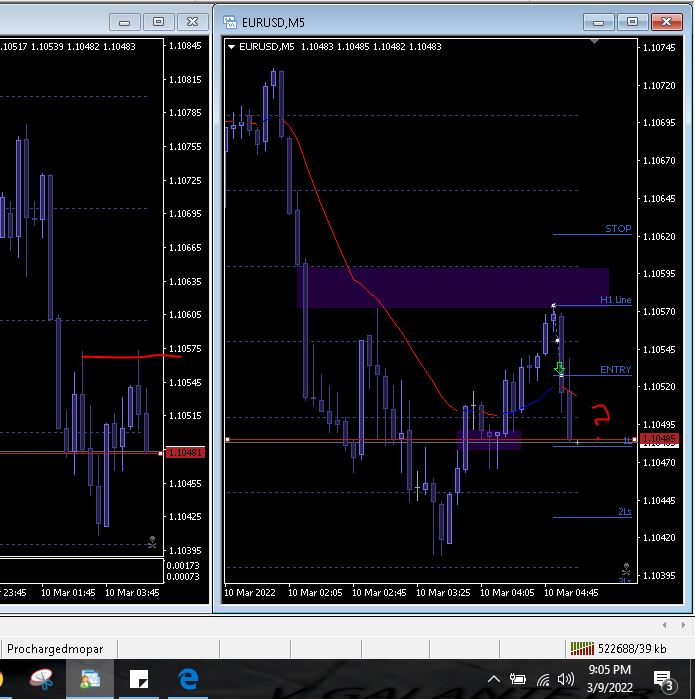Image resolution: width=695 pixels, height=699 pixels.
Task: Select the H1 Line label
Action: (x=616, y=300)
